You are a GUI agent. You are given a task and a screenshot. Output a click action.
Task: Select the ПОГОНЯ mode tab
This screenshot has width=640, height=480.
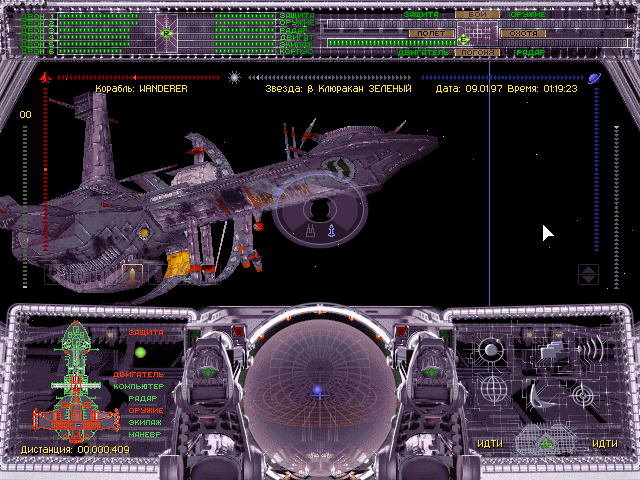click(x=477, y=53)
